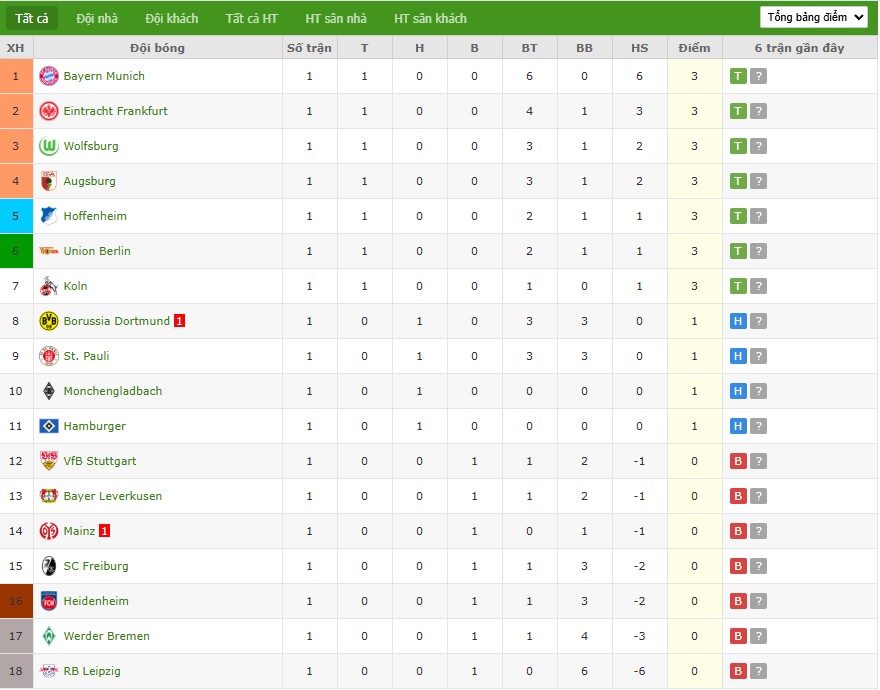Click the Werder Bremen club logo
Screen dimensions: 880x690
click(x=49, y=636)
